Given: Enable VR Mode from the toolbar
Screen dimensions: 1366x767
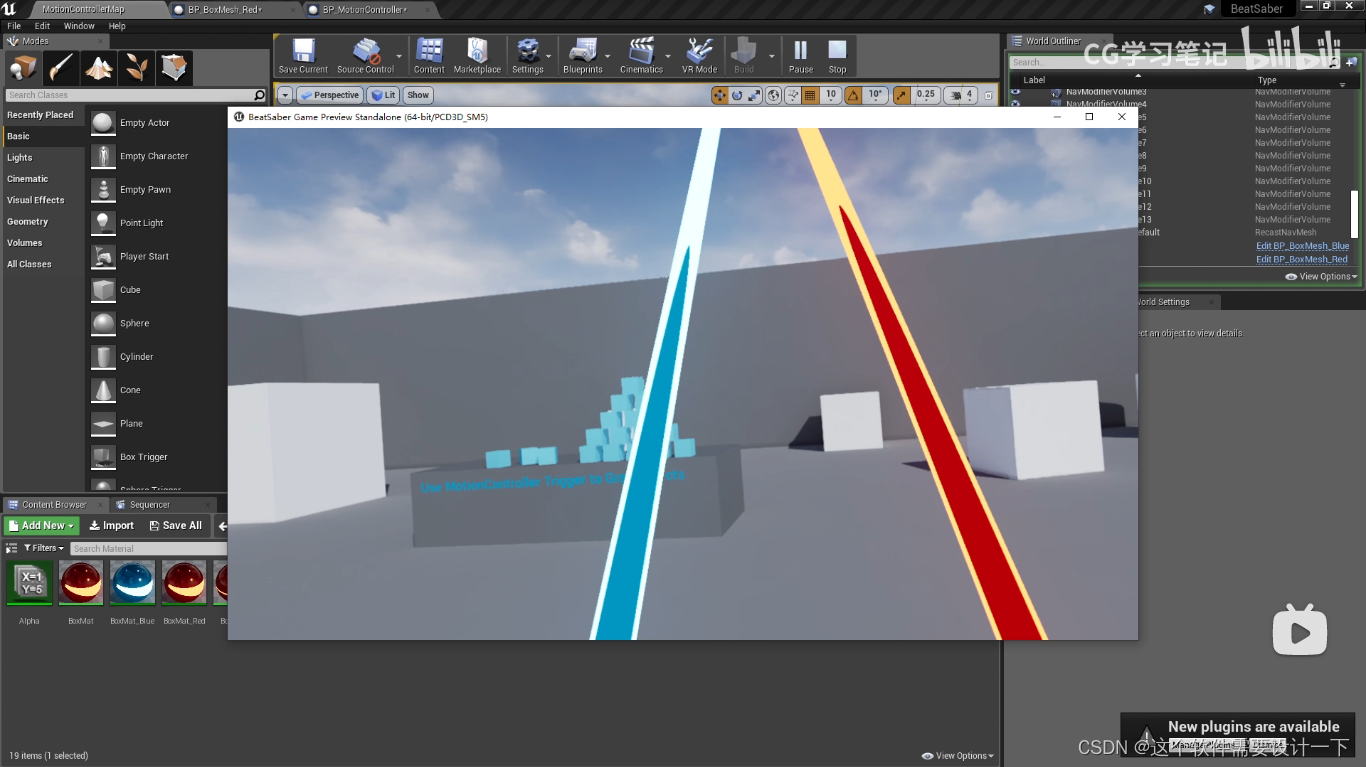Looking at the screenshot, I should (699, 56).
